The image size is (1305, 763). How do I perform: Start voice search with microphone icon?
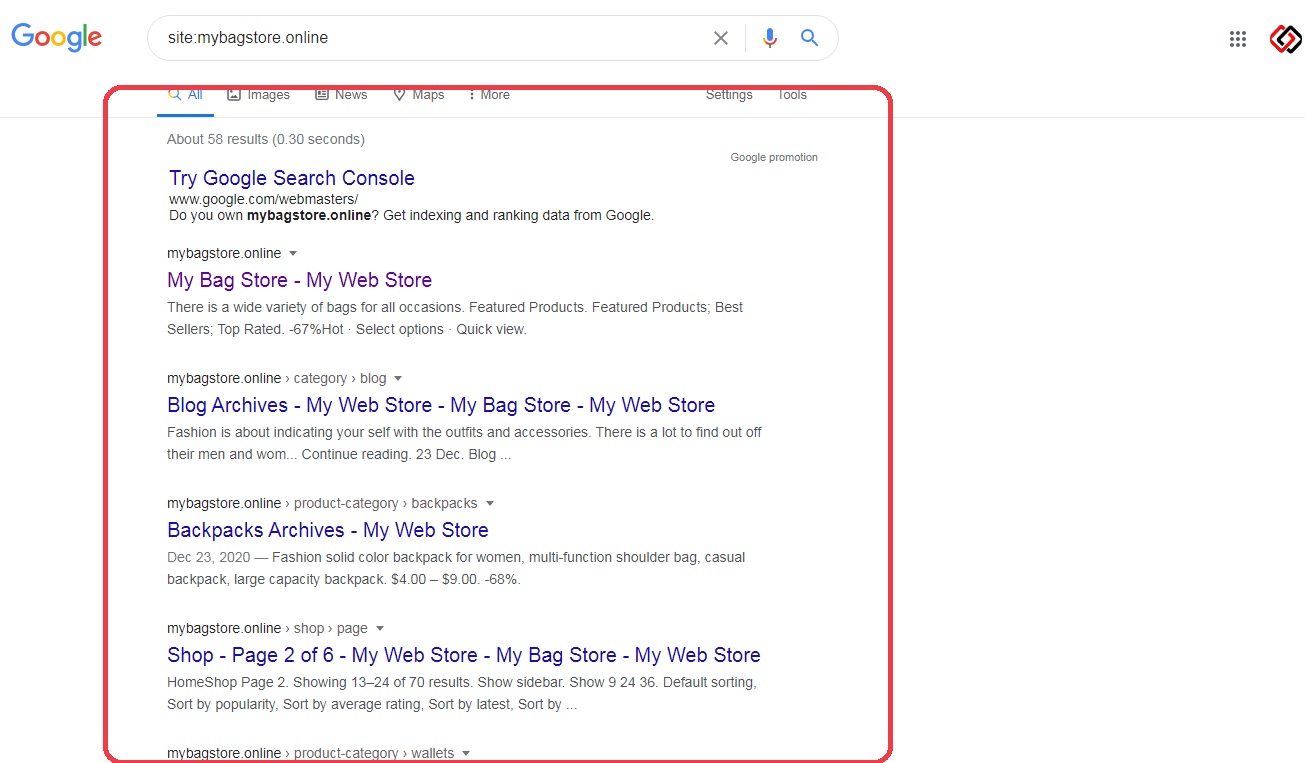coord(769,38)
